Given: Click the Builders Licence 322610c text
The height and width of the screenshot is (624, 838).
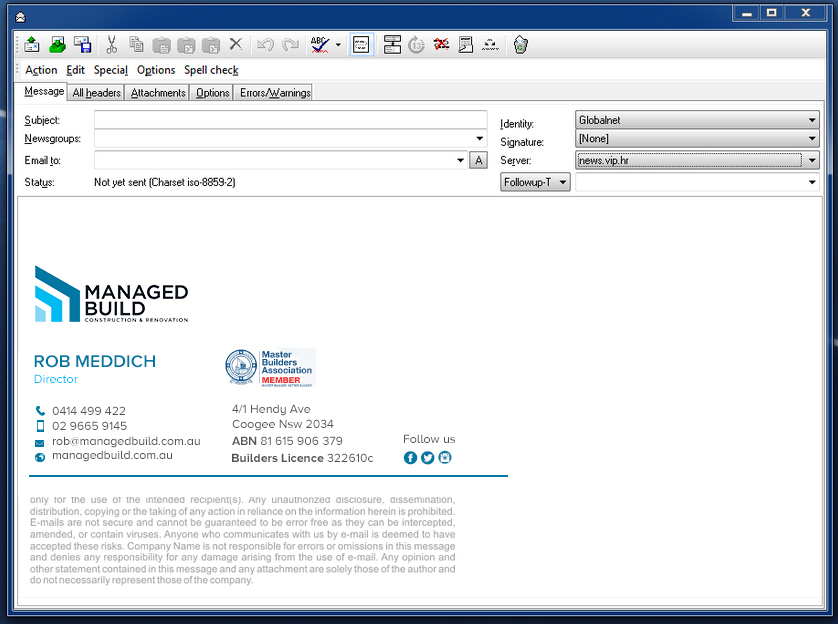Looking at the screenshot, I should tap(302, 458).
